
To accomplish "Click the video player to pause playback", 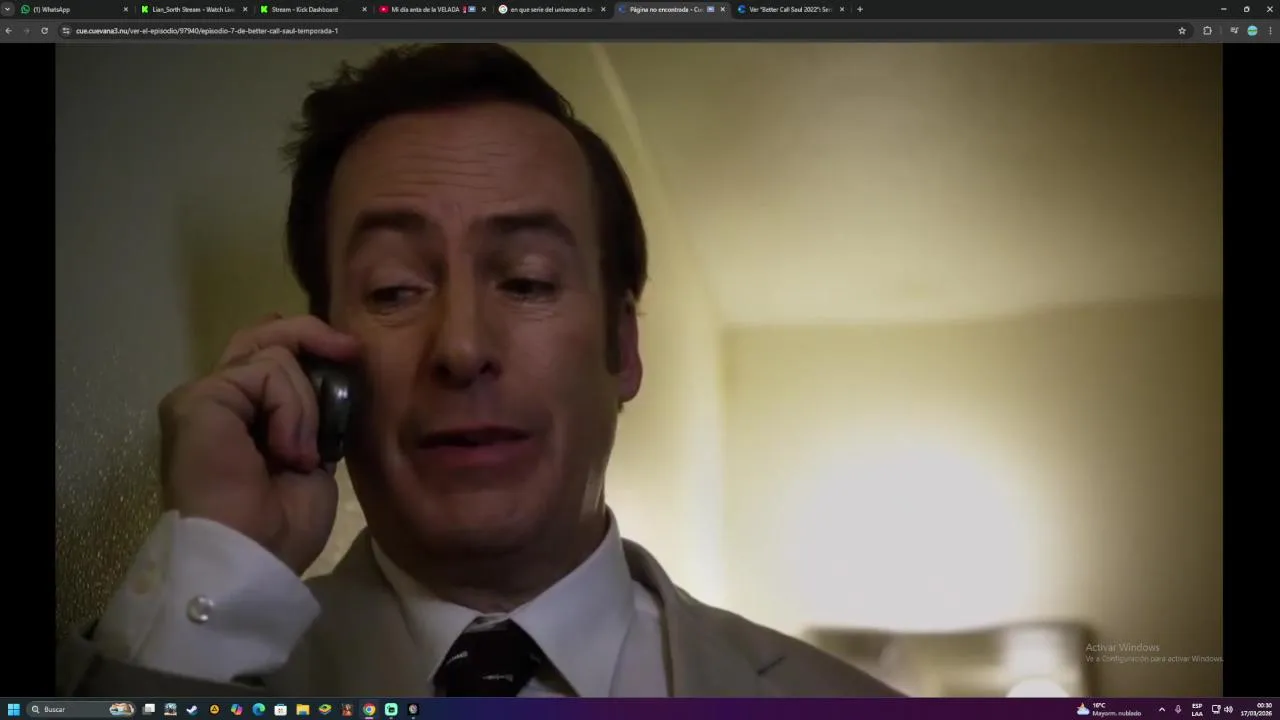I will tap(639, 369).
